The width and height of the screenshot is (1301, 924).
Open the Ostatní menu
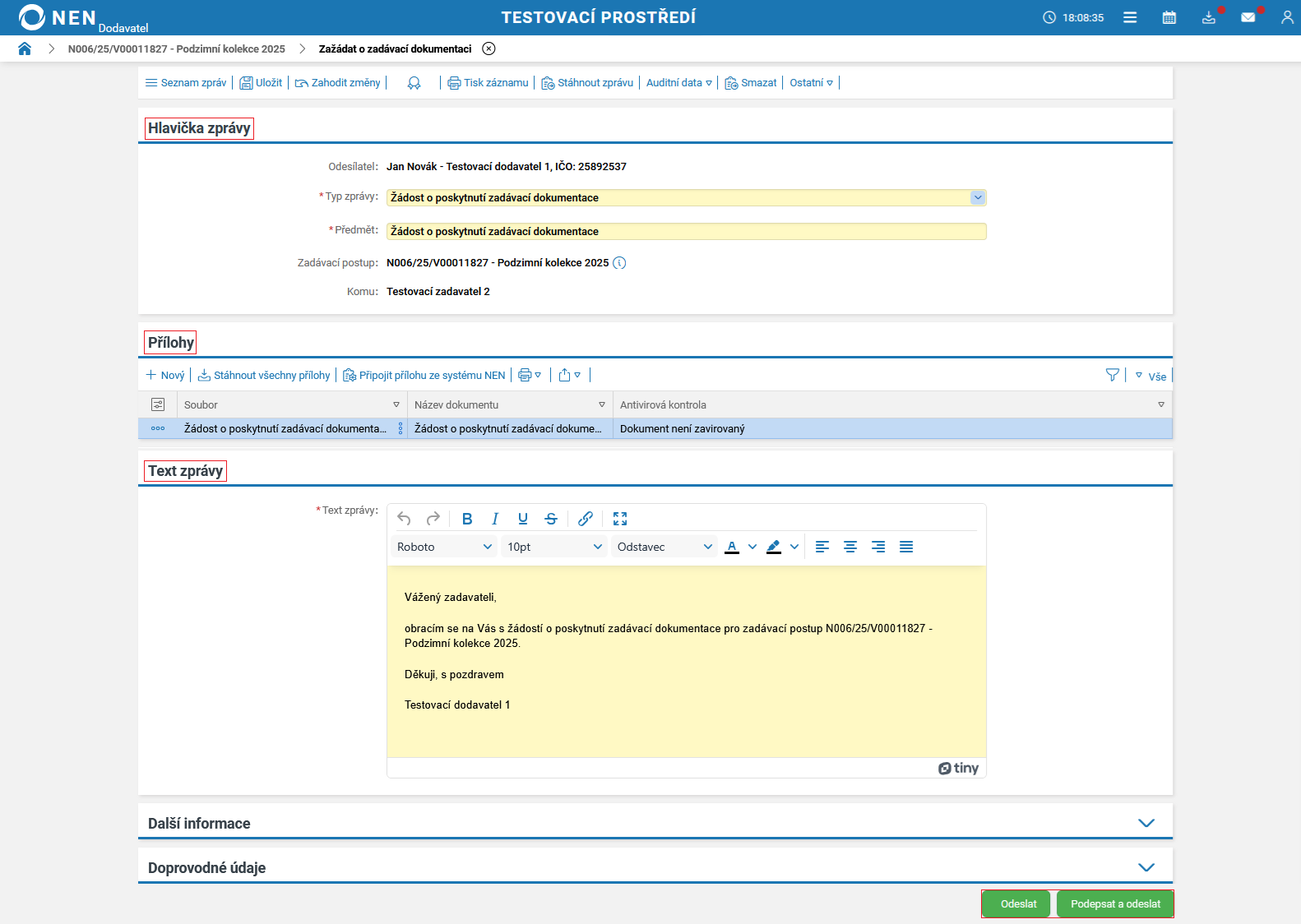[x=811, y=83]
